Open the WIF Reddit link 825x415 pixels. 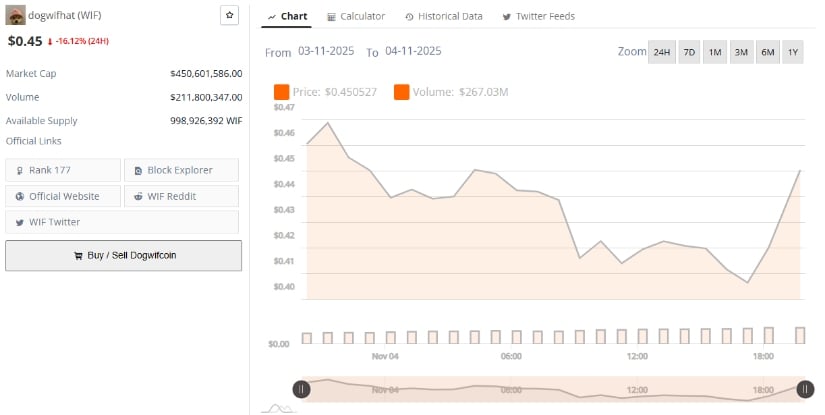[181, 196]
